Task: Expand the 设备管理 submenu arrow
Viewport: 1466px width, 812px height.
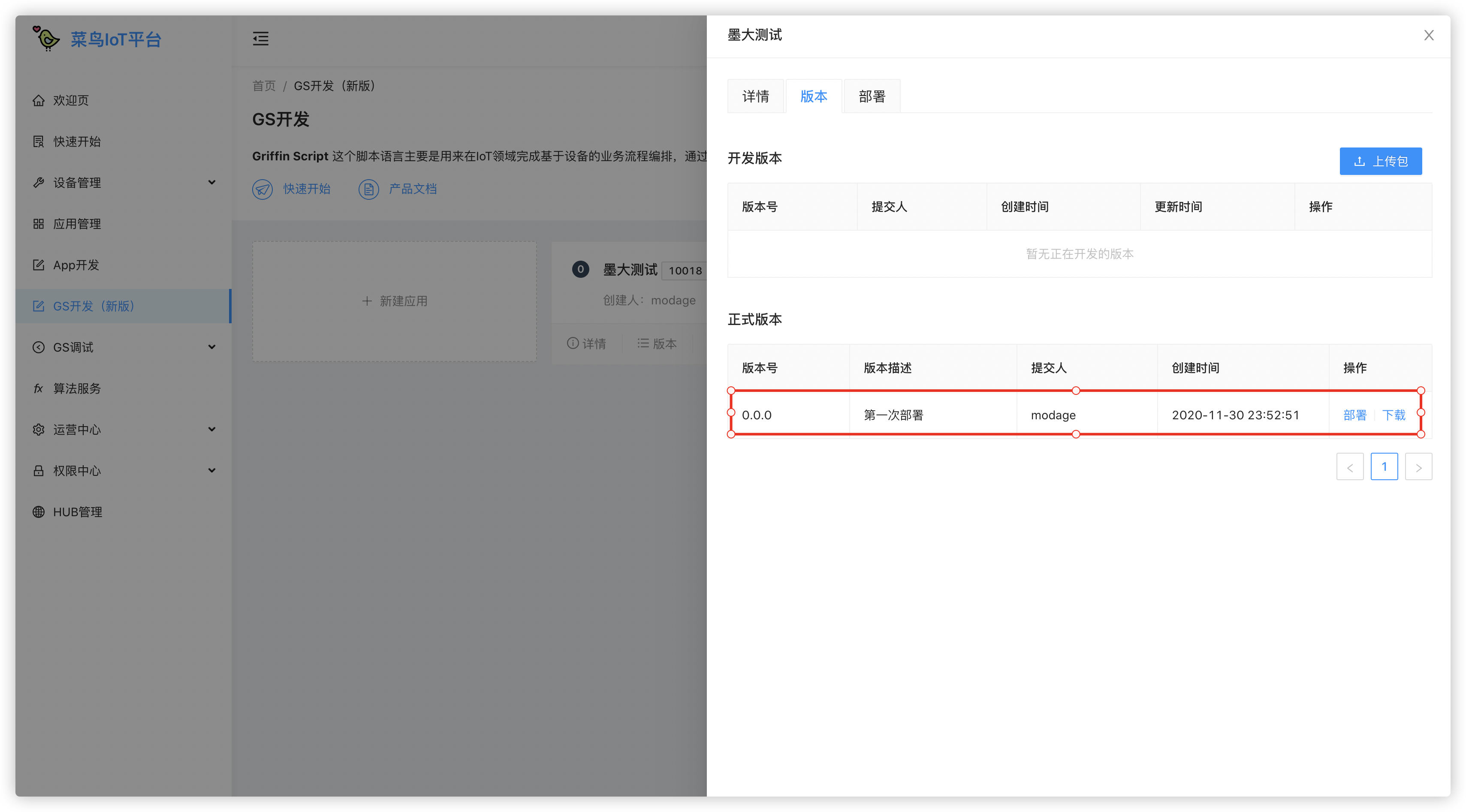Action: tap(212, 183)
